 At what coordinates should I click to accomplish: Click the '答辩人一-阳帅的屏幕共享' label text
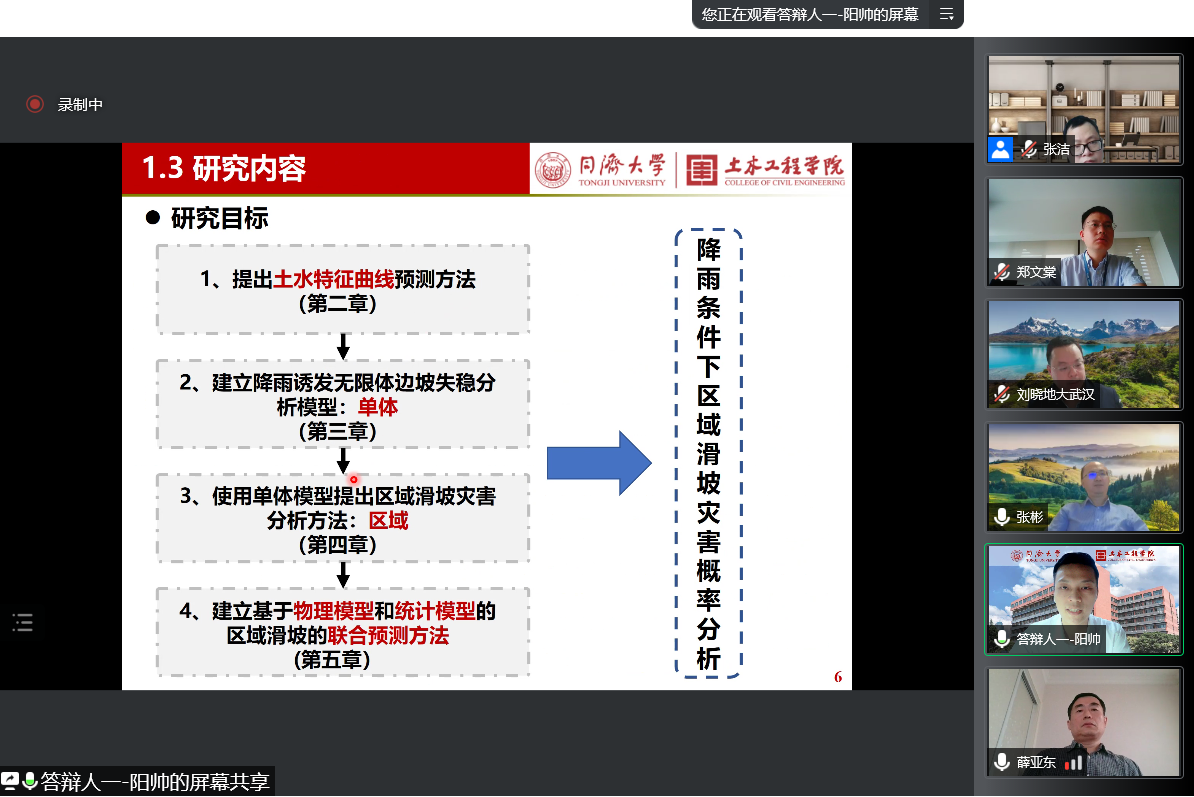click(x=155, y=782)
